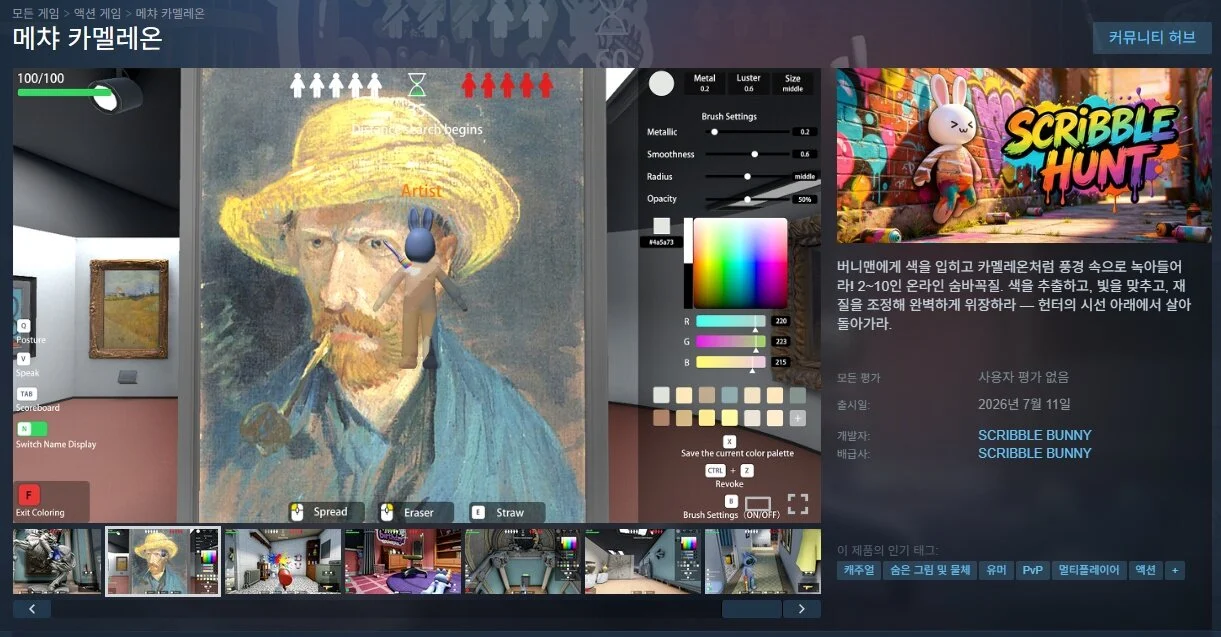Viewport: 1221px width, 637px height.
Task: Click the palette add plus swatch
Action: pyautogui.click(x=797, y=418)
